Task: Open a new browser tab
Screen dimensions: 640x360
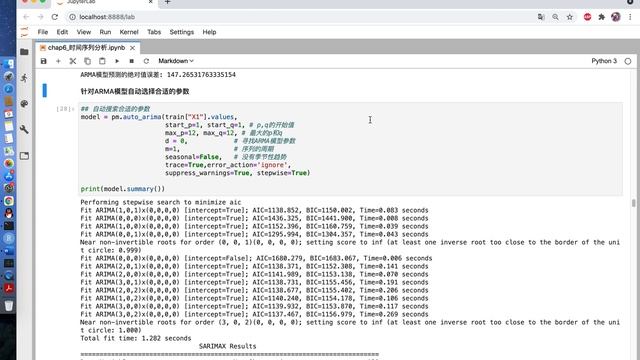Action: click(167, 2)
